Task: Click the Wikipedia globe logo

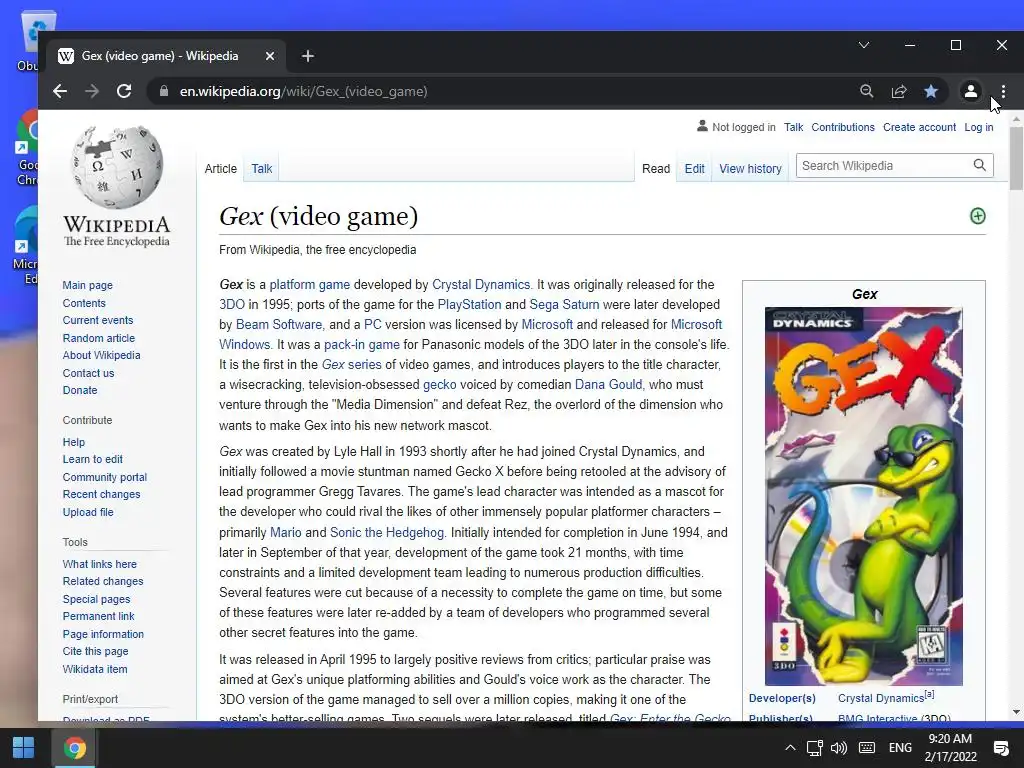Action: (x=117, y=167)
